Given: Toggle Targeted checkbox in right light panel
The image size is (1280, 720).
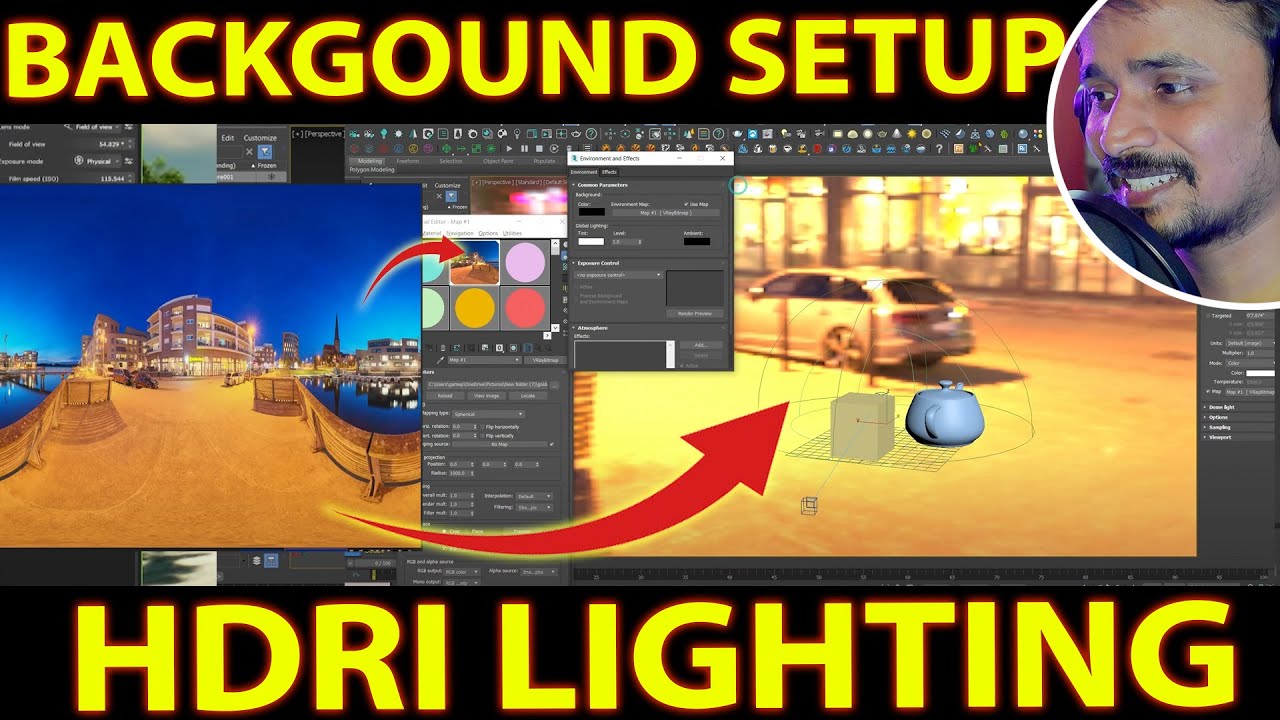Looking at the screenshot, I should click(1208, 316).
